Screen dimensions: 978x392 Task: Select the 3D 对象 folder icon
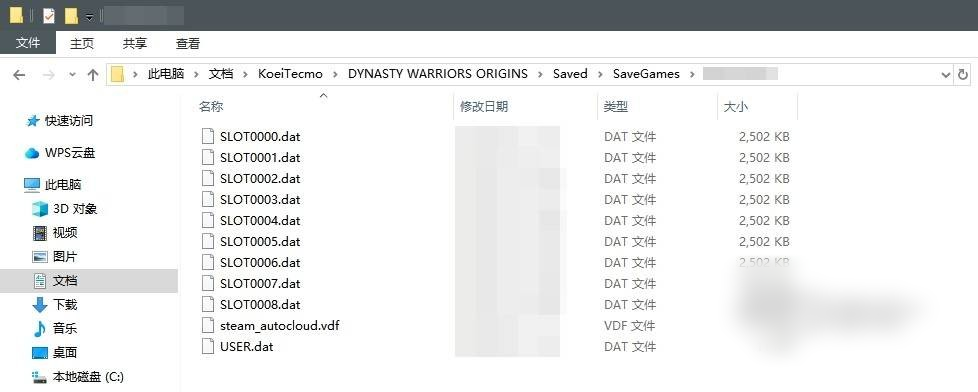click(x=40, y=209)
